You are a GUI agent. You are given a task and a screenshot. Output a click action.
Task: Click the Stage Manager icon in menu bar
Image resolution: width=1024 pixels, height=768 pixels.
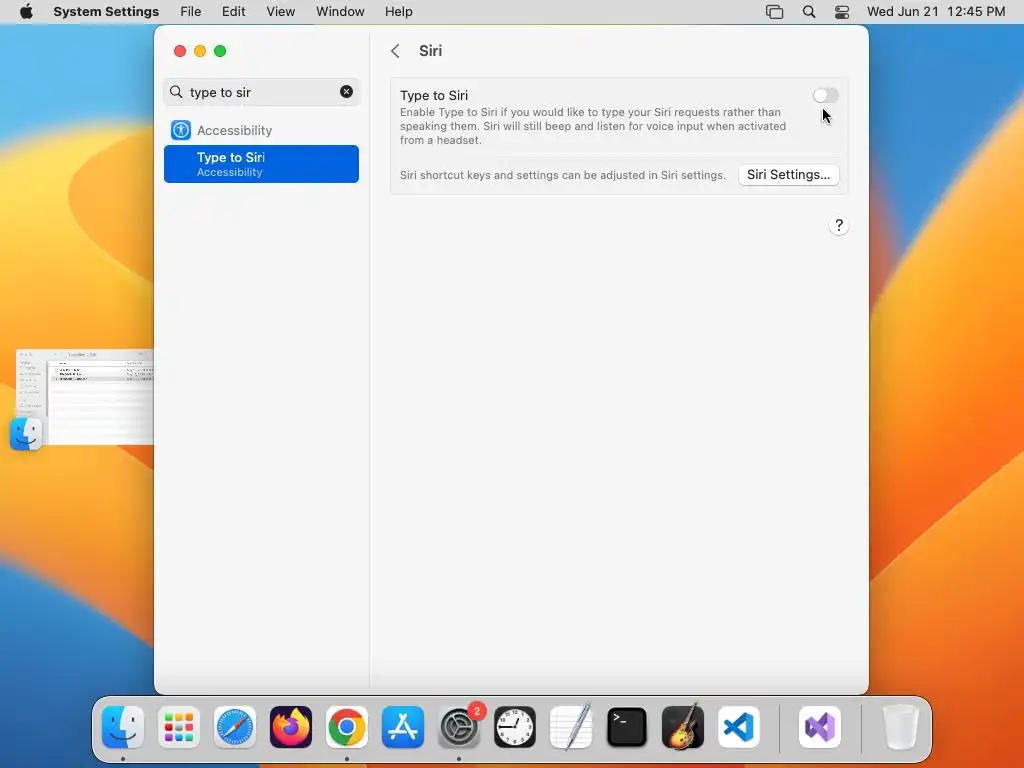pos(775,12)
